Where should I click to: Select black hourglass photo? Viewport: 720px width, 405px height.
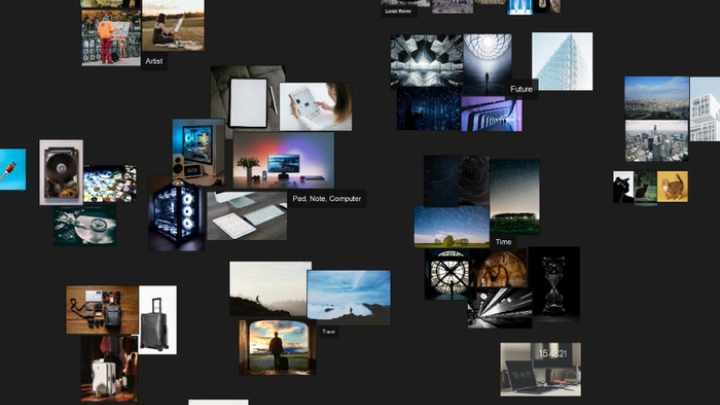click(554, 284)
